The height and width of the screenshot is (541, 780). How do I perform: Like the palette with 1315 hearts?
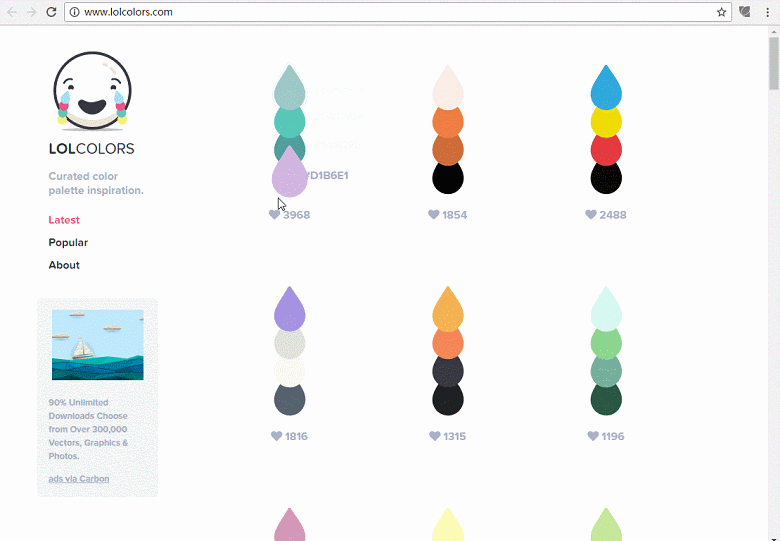click(435, 436)
